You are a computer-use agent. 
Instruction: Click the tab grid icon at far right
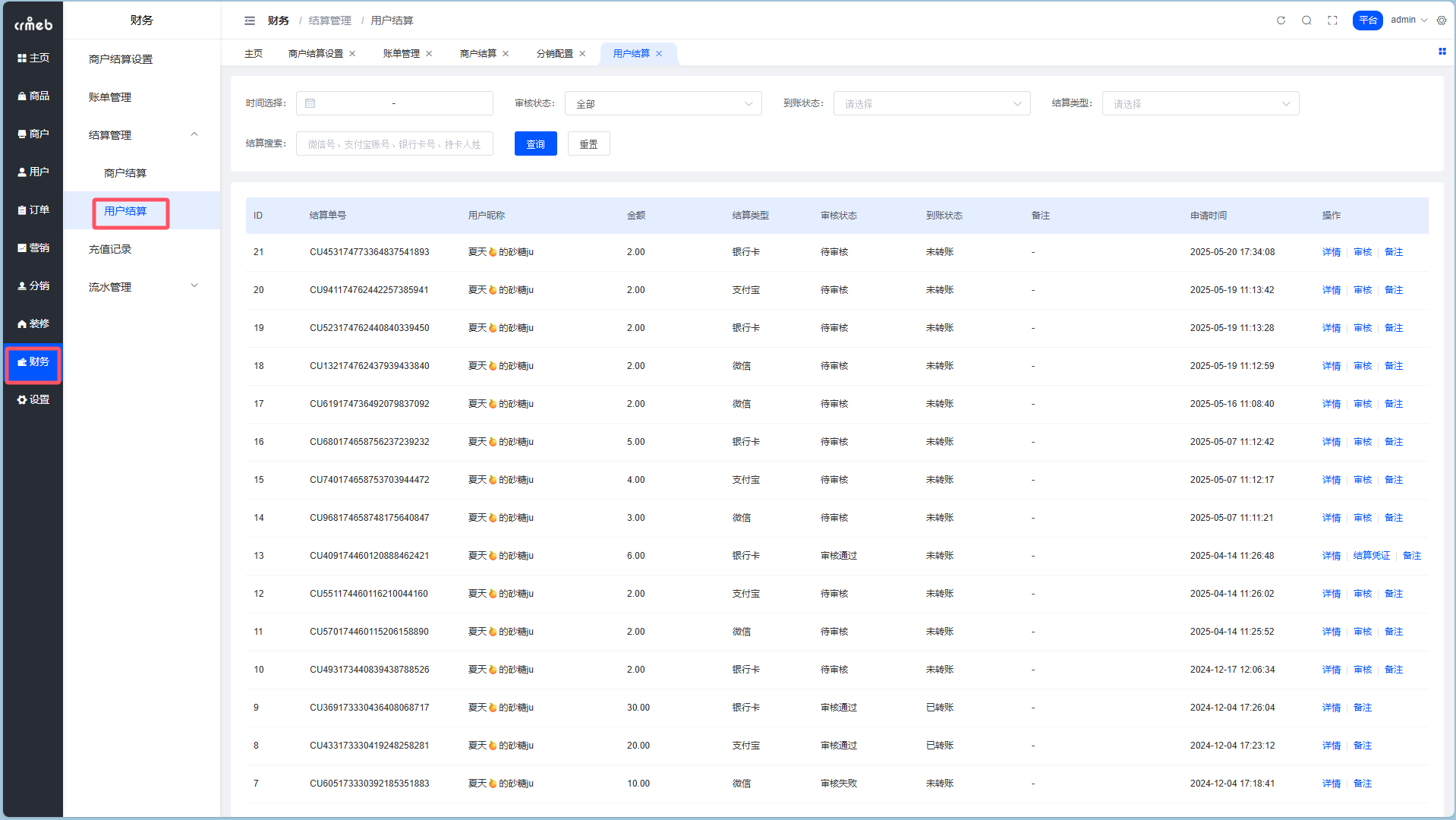click(1442, 52)
